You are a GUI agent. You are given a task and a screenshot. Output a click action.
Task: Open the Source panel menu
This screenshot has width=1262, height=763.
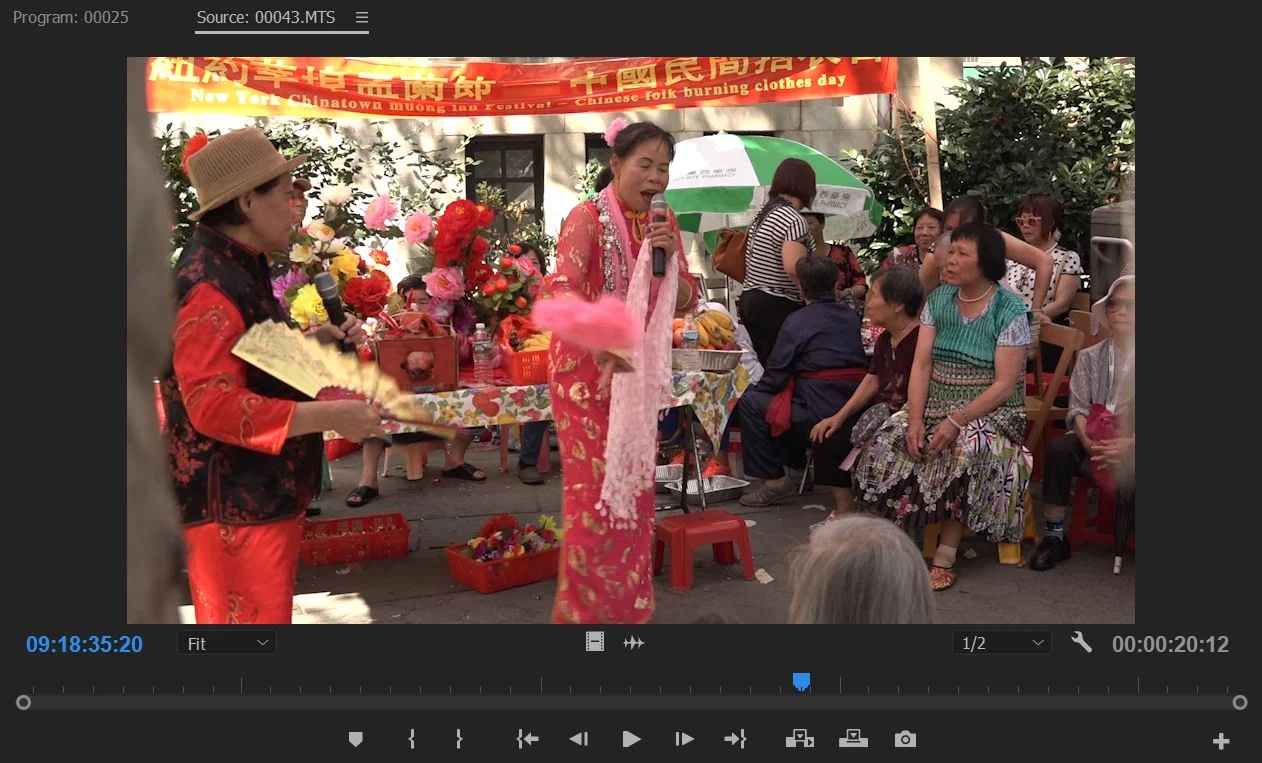tap(361, 17)
